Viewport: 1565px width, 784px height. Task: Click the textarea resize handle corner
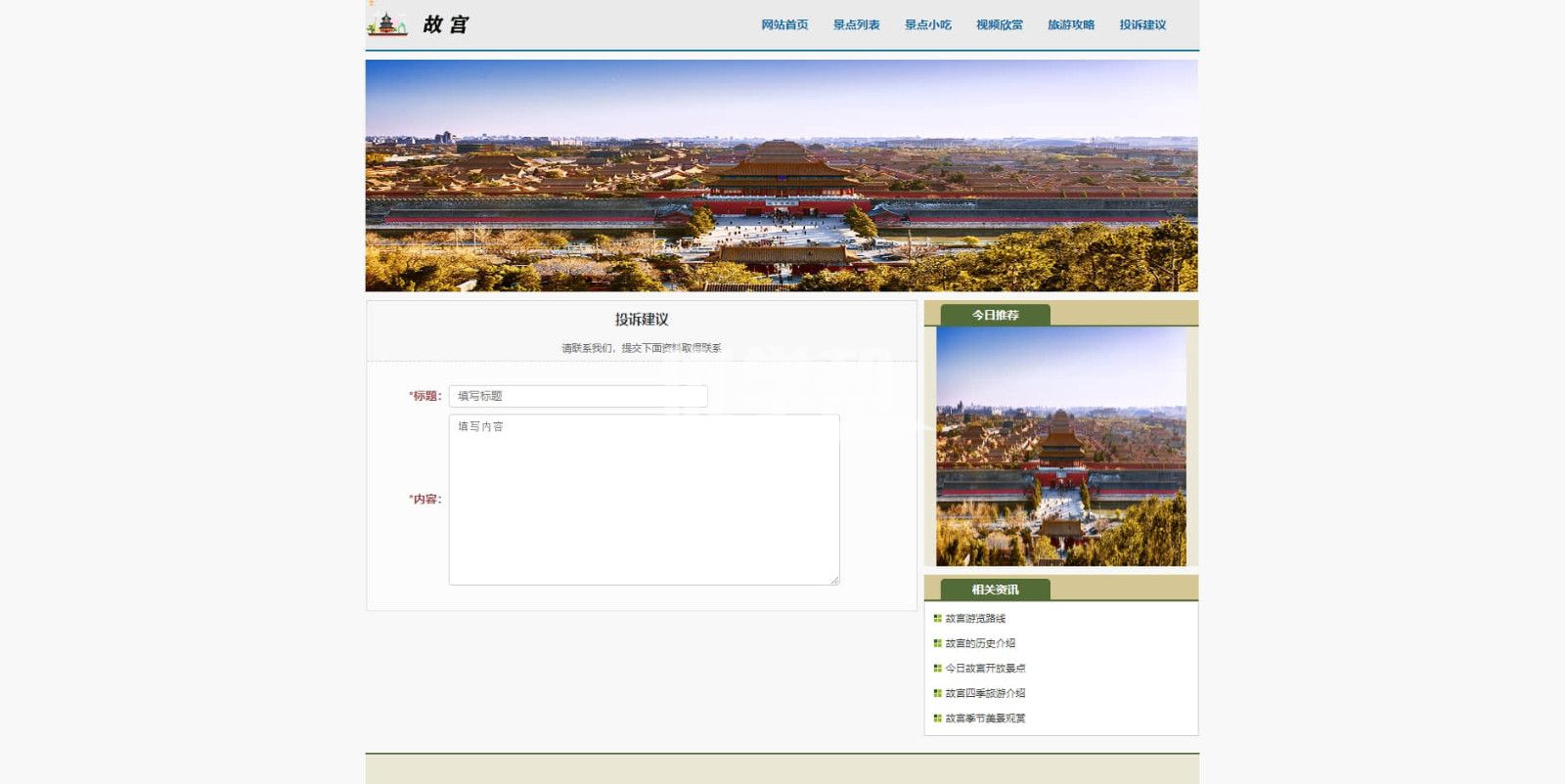(834, 580)
